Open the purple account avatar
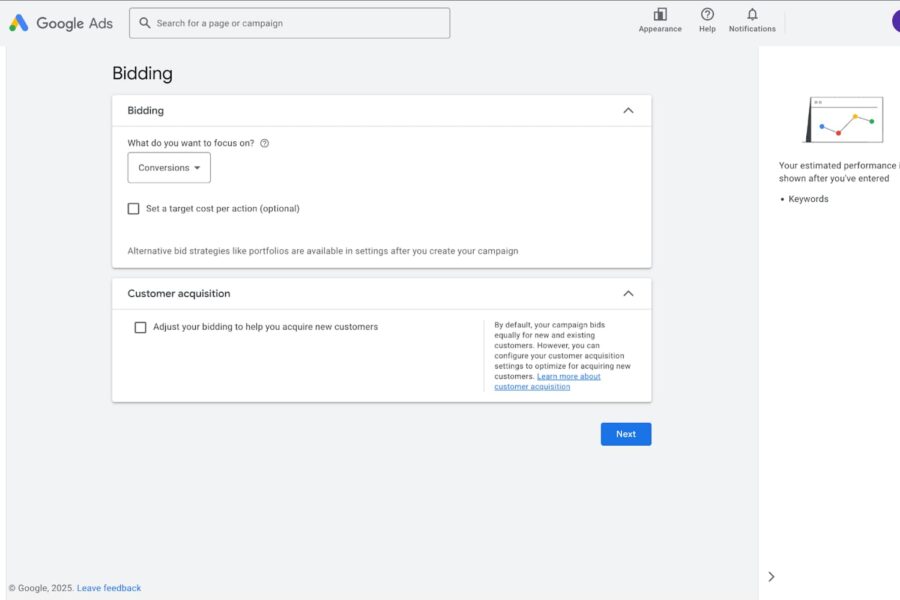Image resolution: width=900 pixels, height=600 pixels. point(895,21)
